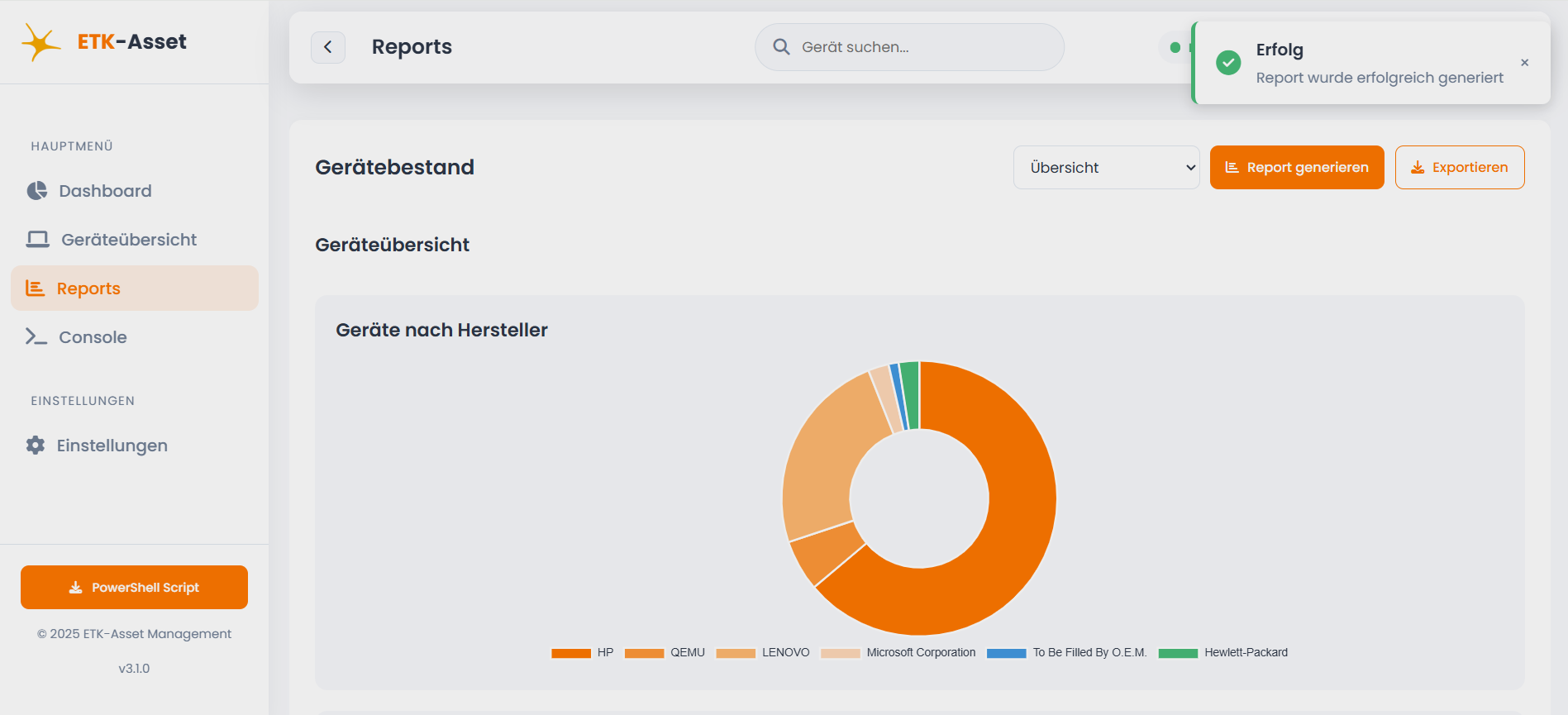Image resolution: width=1568 pixels, height=715 pixels.
Task: Open the Übersicht report type dropdown
Action: 1107,168
